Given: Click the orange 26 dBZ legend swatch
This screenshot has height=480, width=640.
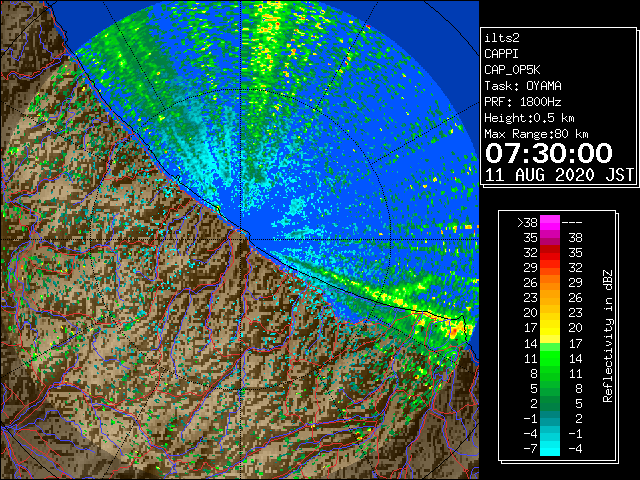Looking at the screenshot, I should (550, 283).
